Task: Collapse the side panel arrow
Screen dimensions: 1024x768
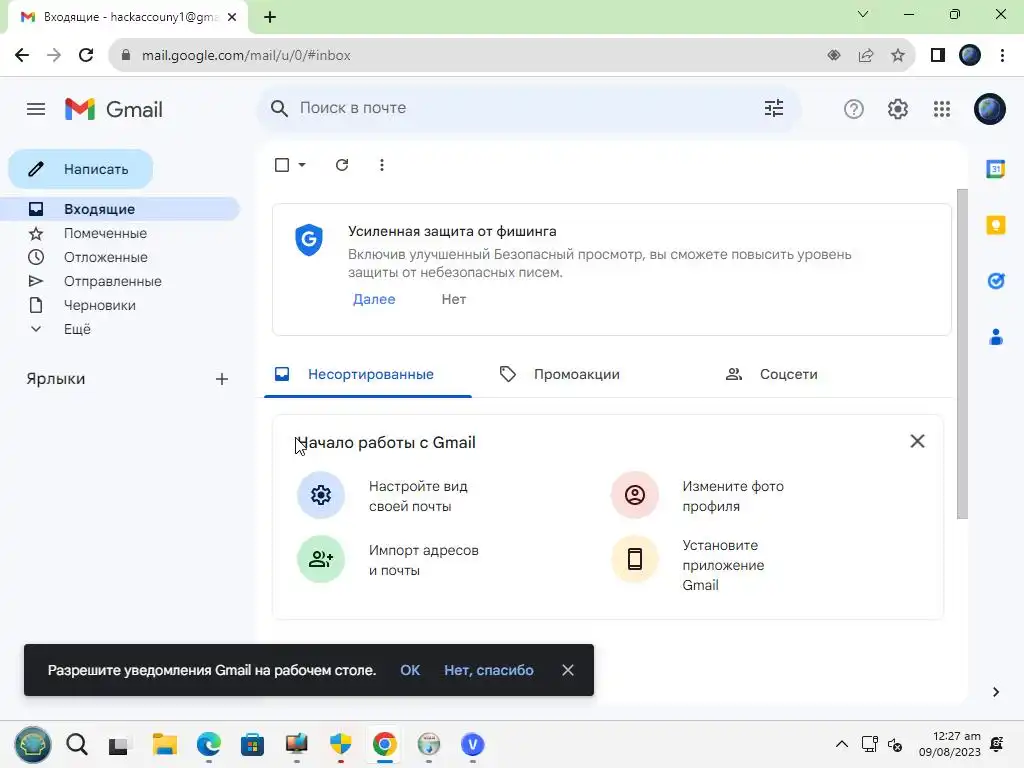Action: [995, 692]
